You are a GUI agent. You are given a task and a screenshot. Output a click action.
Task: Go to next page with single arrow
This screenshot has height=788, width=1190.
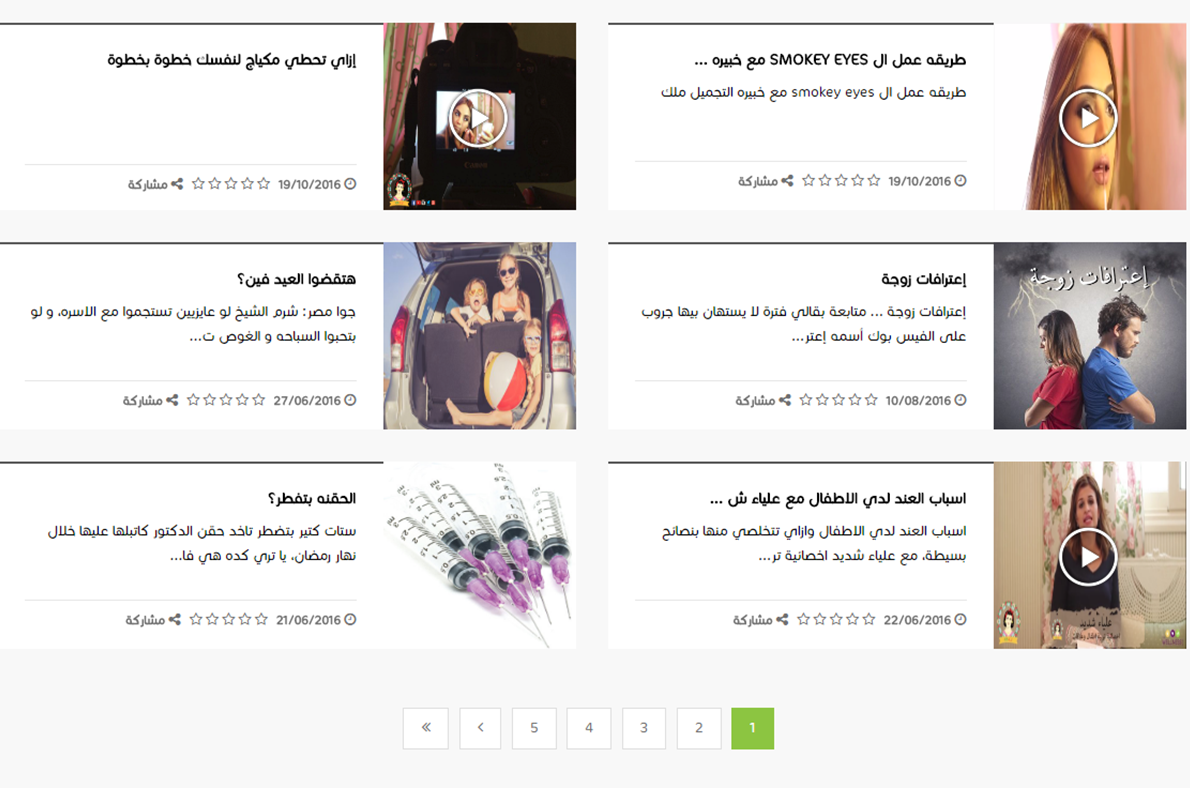[x=480, y=728]
